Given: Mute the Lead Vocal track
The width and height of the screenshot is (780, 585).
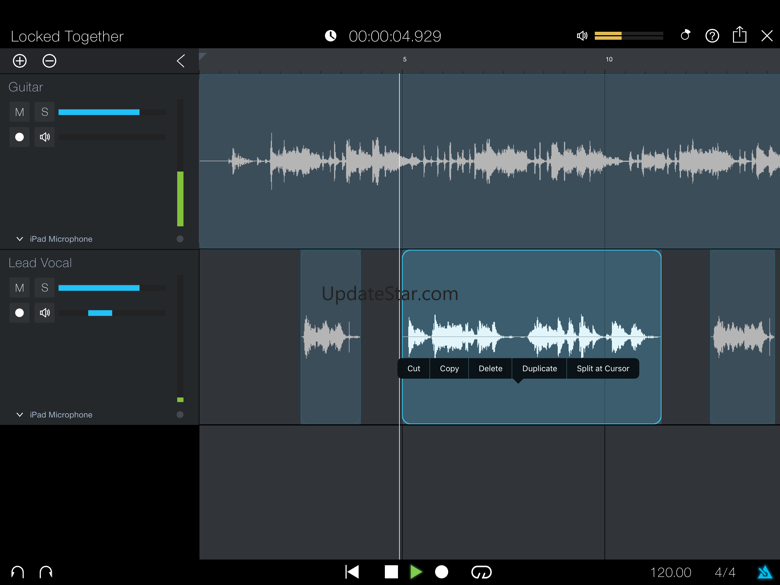Looking at the screenshot, I should [19, 288].
